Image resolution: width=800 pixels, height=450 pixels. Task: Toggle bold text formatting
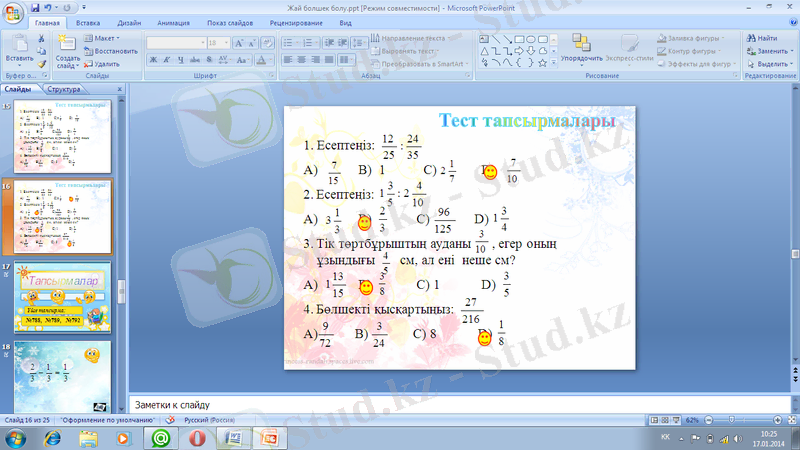[x=153, y=60]
